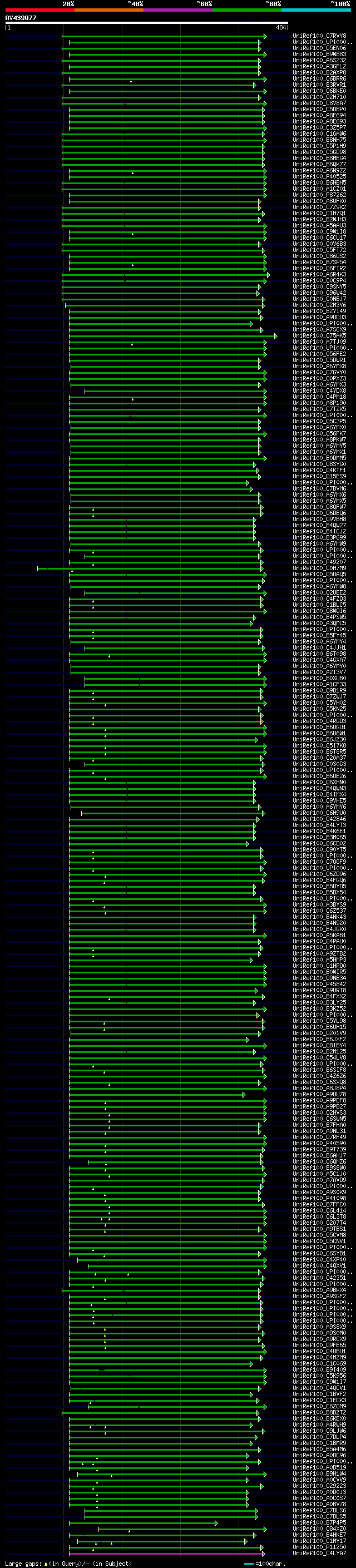Click the red 20% identity color bar

(40, 10)
